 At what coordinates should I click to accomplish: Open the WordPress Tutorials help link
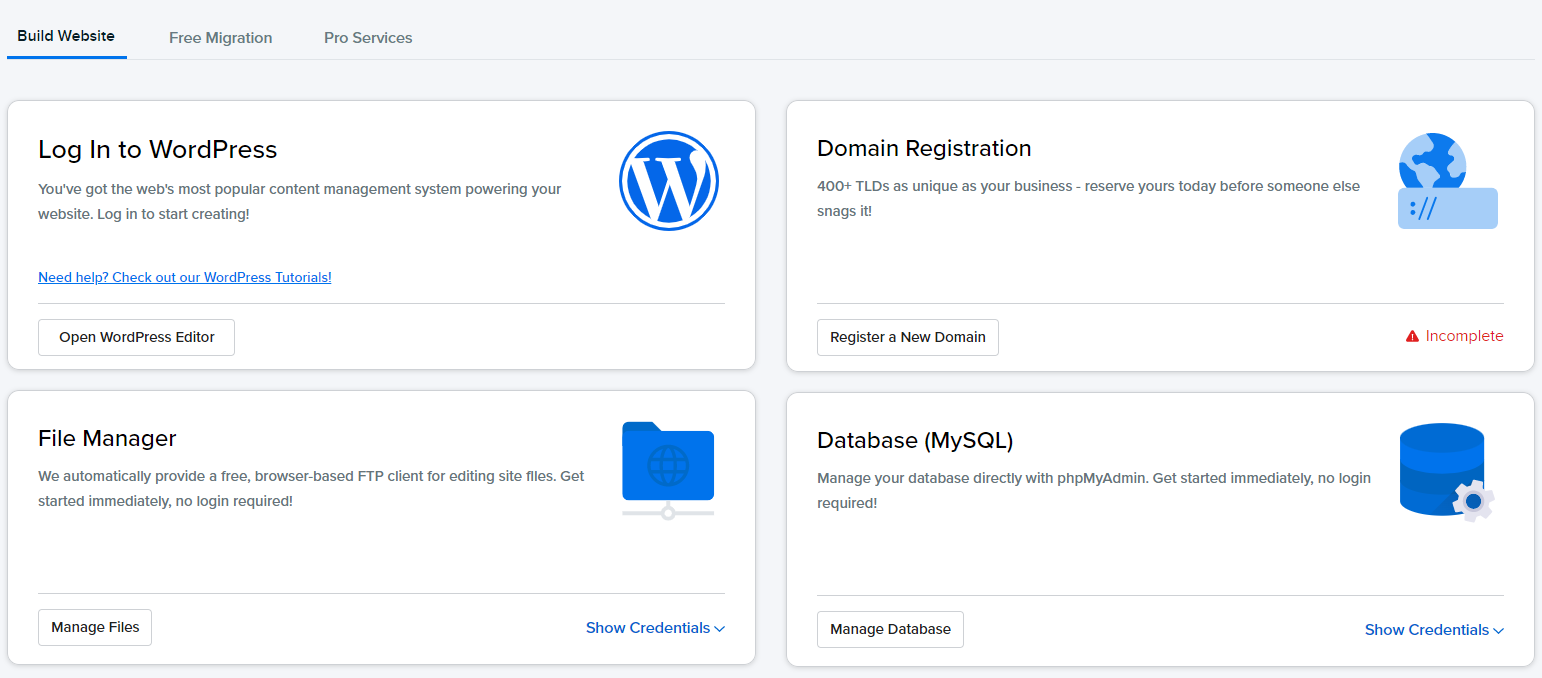pyautogui.click(x=185, y=277)
